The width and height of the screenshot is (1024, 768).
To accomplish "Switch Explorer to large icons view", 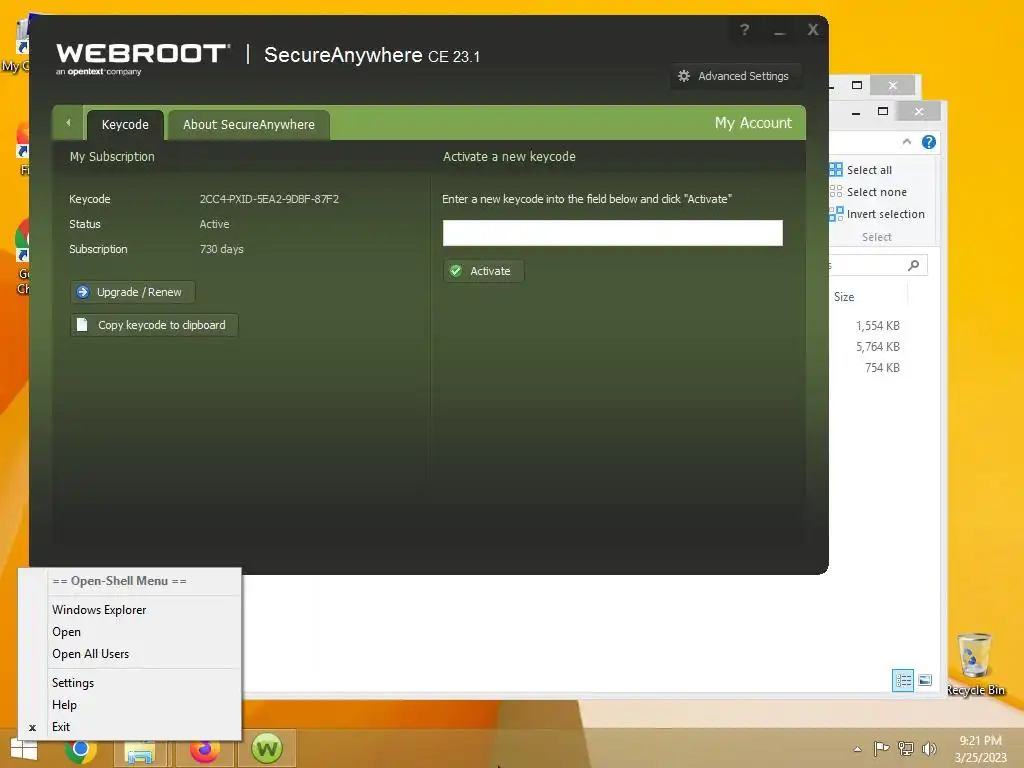I will pos(925,680).
